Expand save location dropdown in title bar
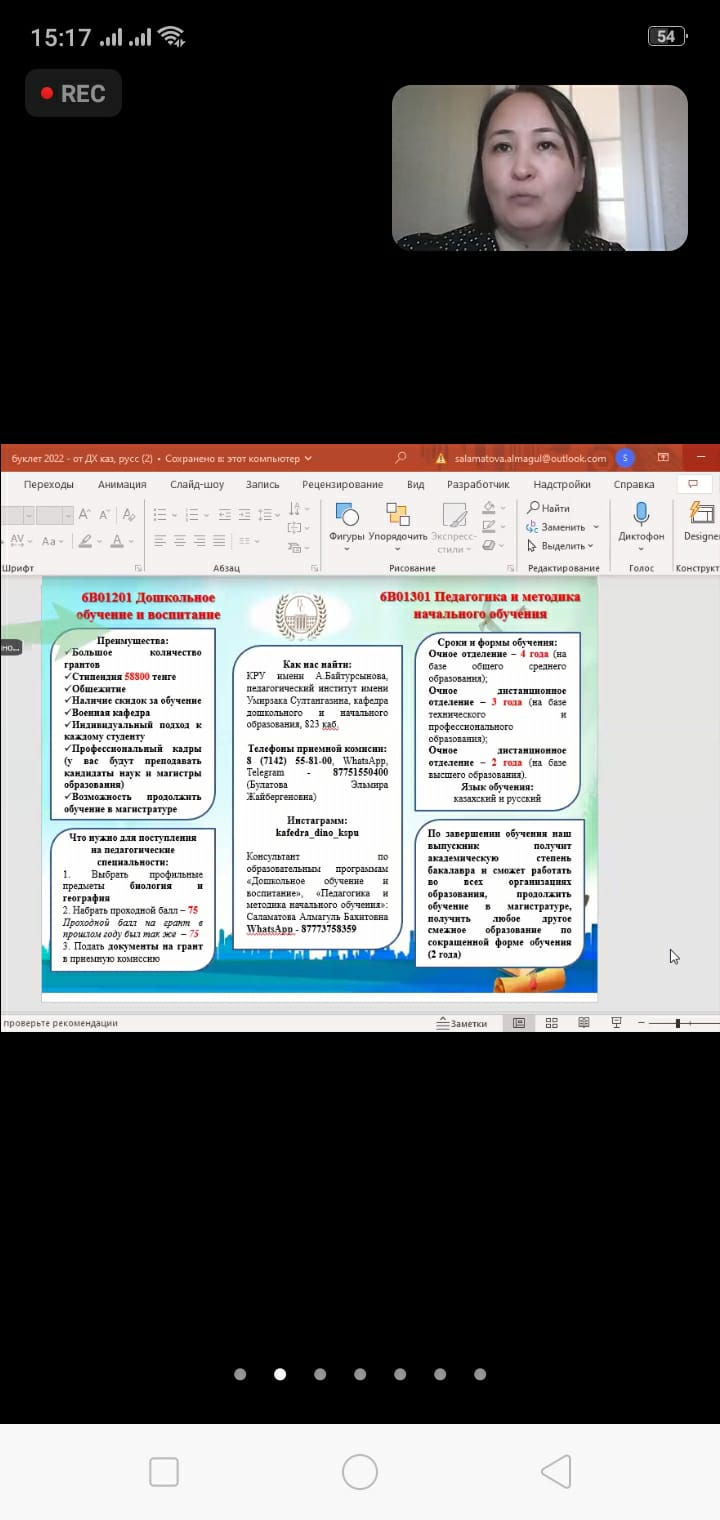 pos(308,458)
